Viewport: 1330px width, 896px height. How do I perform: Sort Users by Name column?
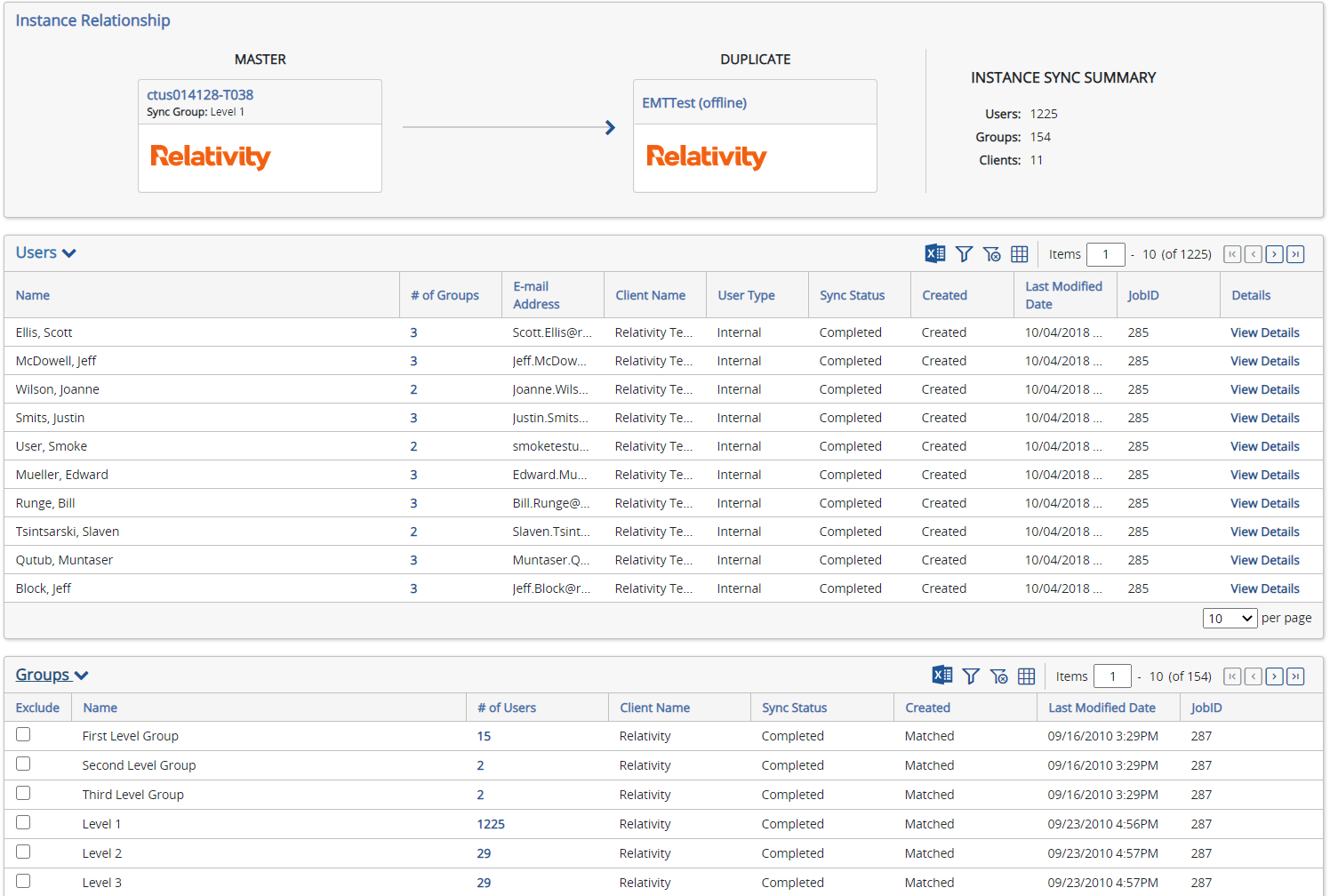33,295
